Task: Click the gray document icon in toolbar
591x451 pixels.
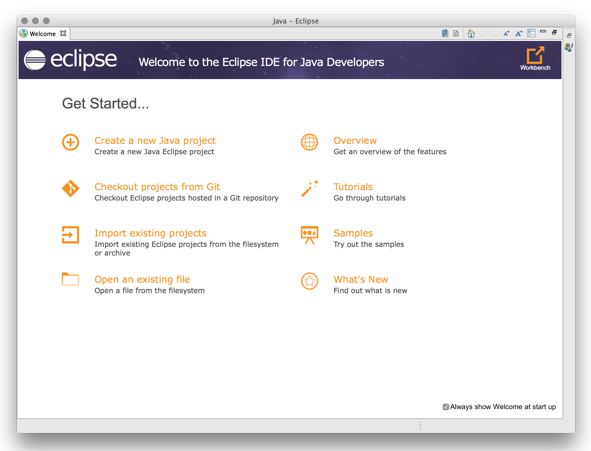Action: pos(456,34)
